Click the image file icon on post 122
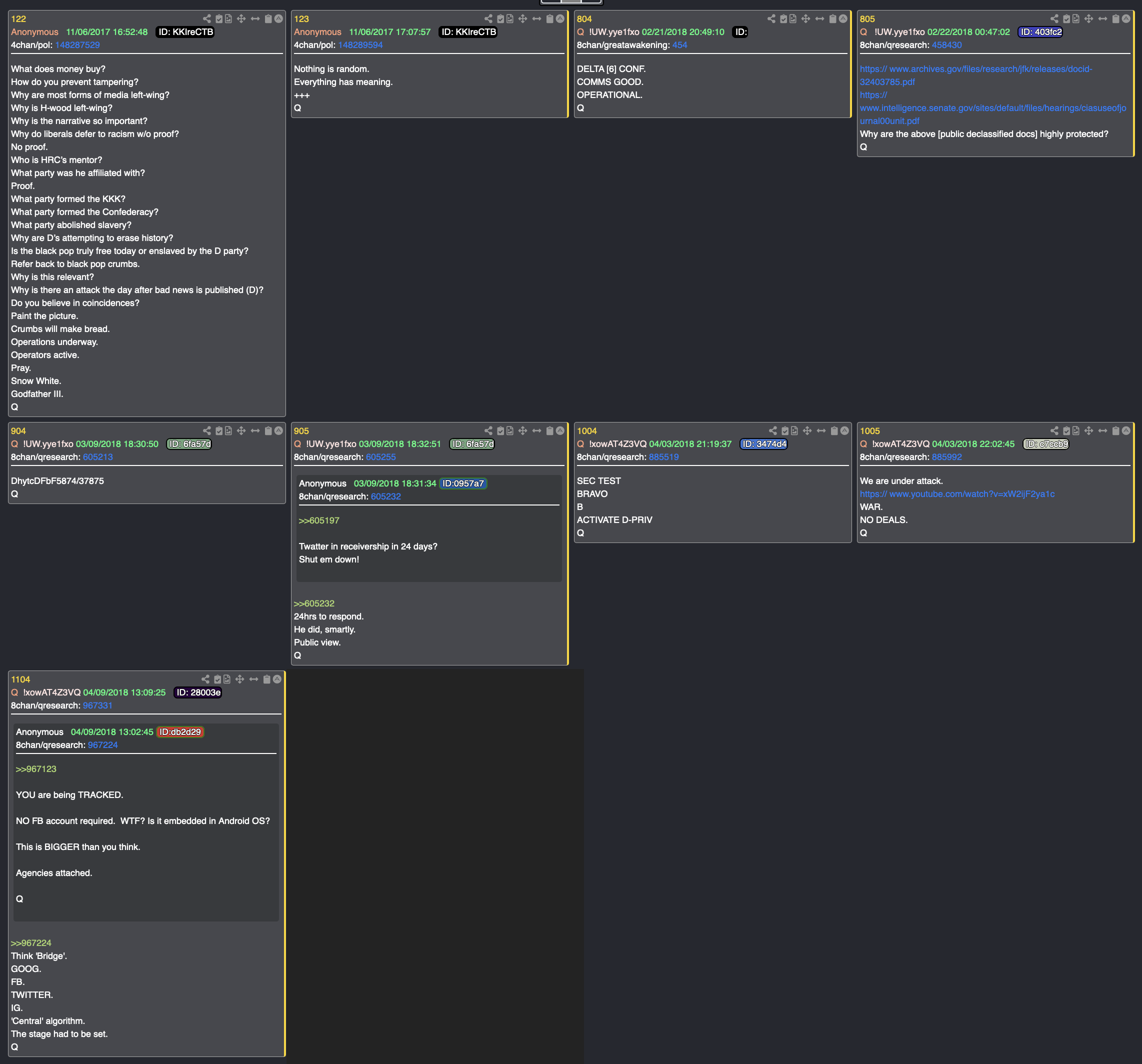 click(228, 19)
